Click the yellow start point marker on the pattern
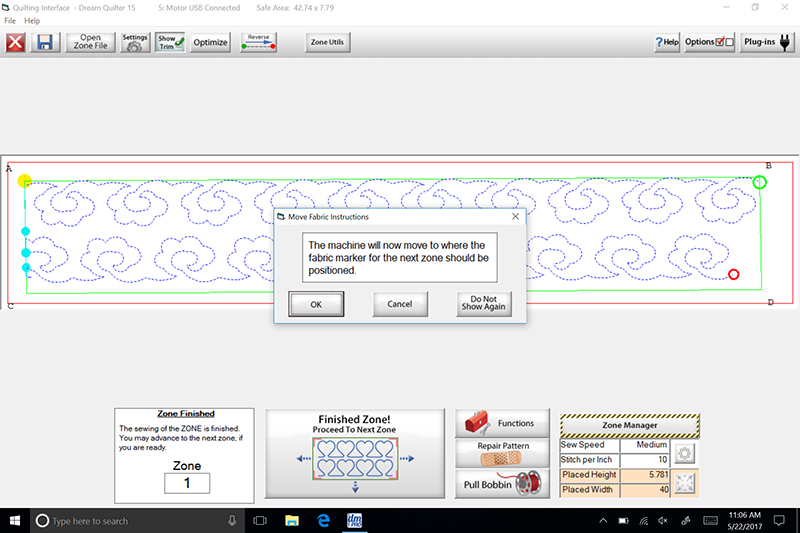800x533 pixels. (x=25, y=182)
